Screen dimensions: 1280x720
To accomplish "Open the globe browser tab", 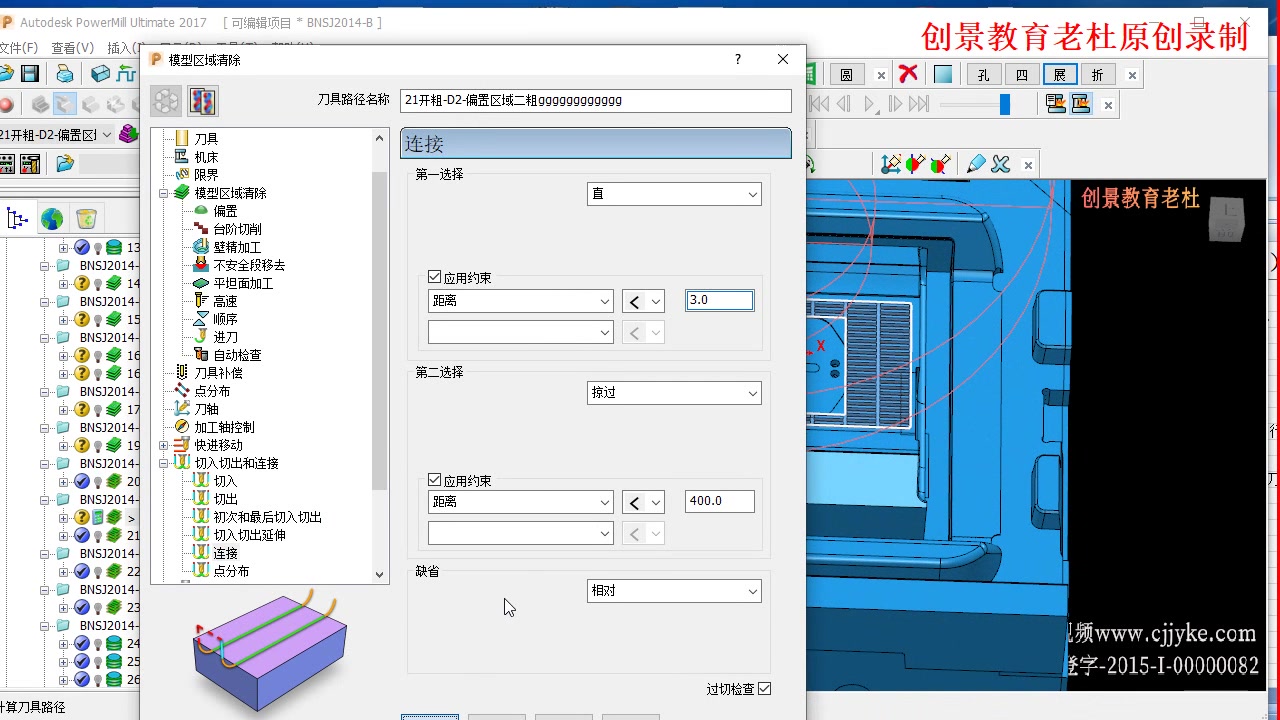I will coord(52,218).
